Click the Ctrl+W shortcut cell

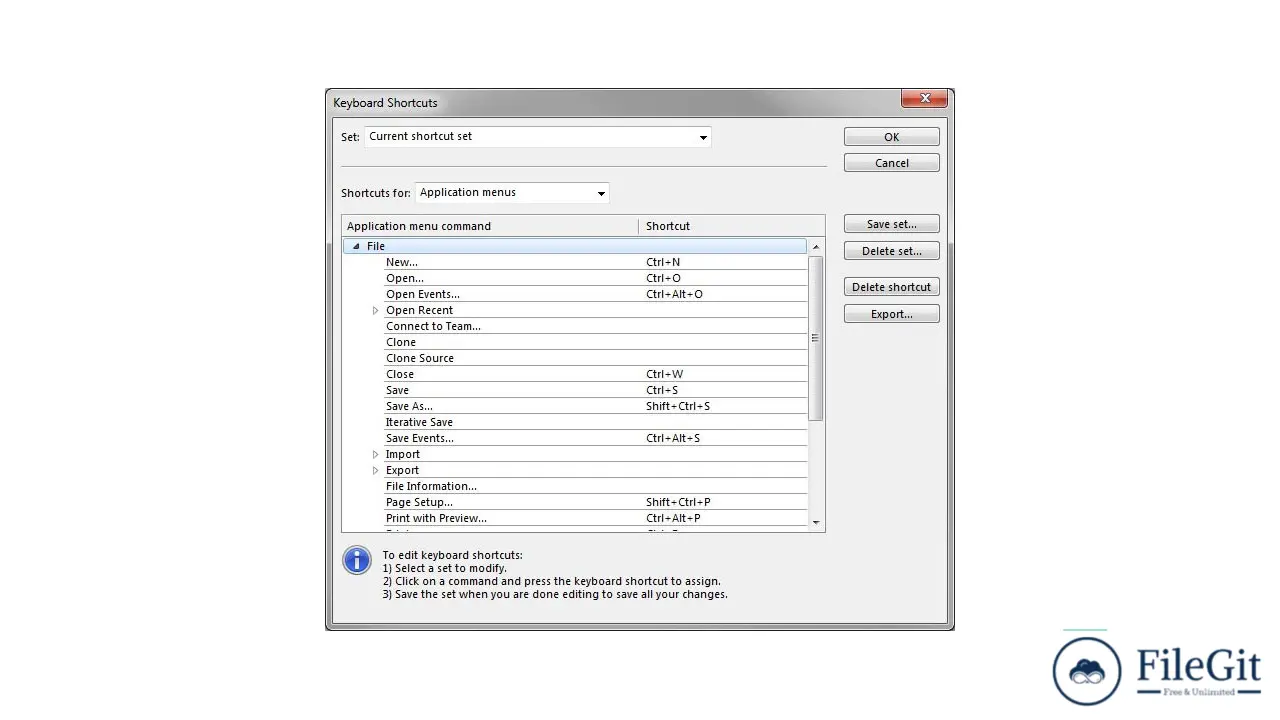coord(665,374)
